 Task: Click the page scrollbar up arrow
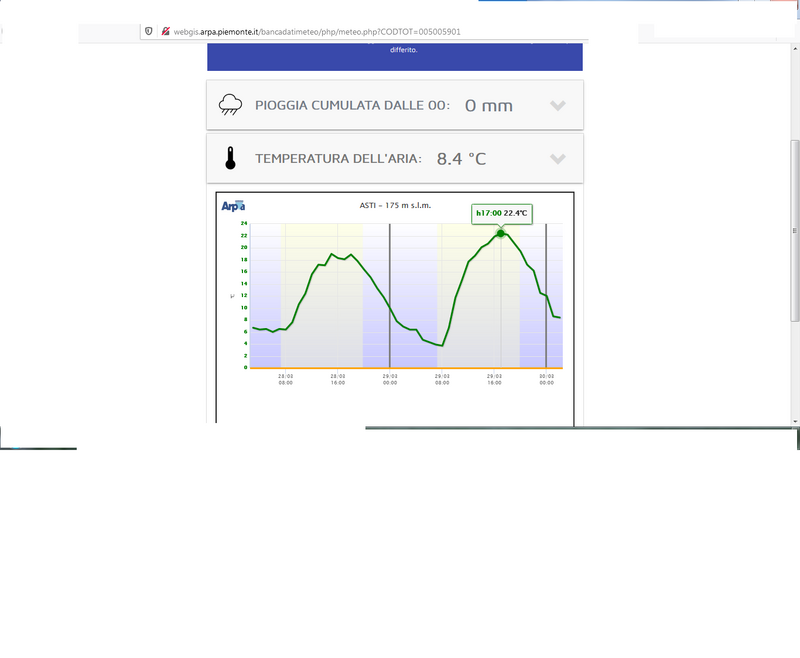[795, 49]
